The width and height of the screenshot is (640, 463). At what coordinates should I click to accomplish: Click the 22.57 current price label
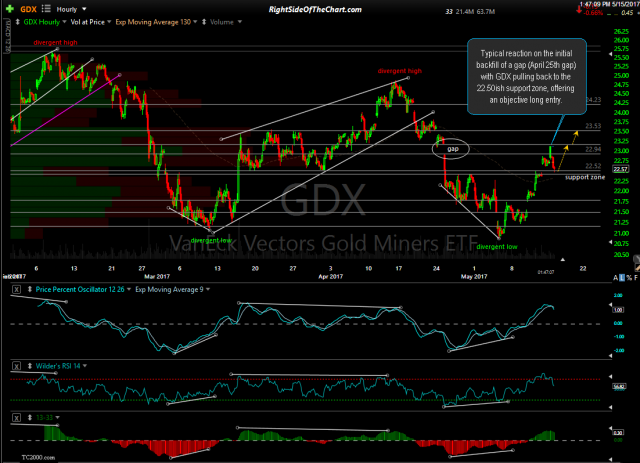pyautogui.click(x=621, y=169)
